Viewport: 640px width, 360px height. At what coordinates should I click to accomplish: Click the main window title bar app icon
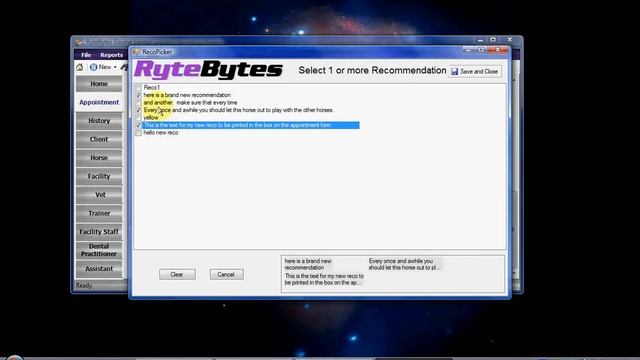tap(79, 42)
